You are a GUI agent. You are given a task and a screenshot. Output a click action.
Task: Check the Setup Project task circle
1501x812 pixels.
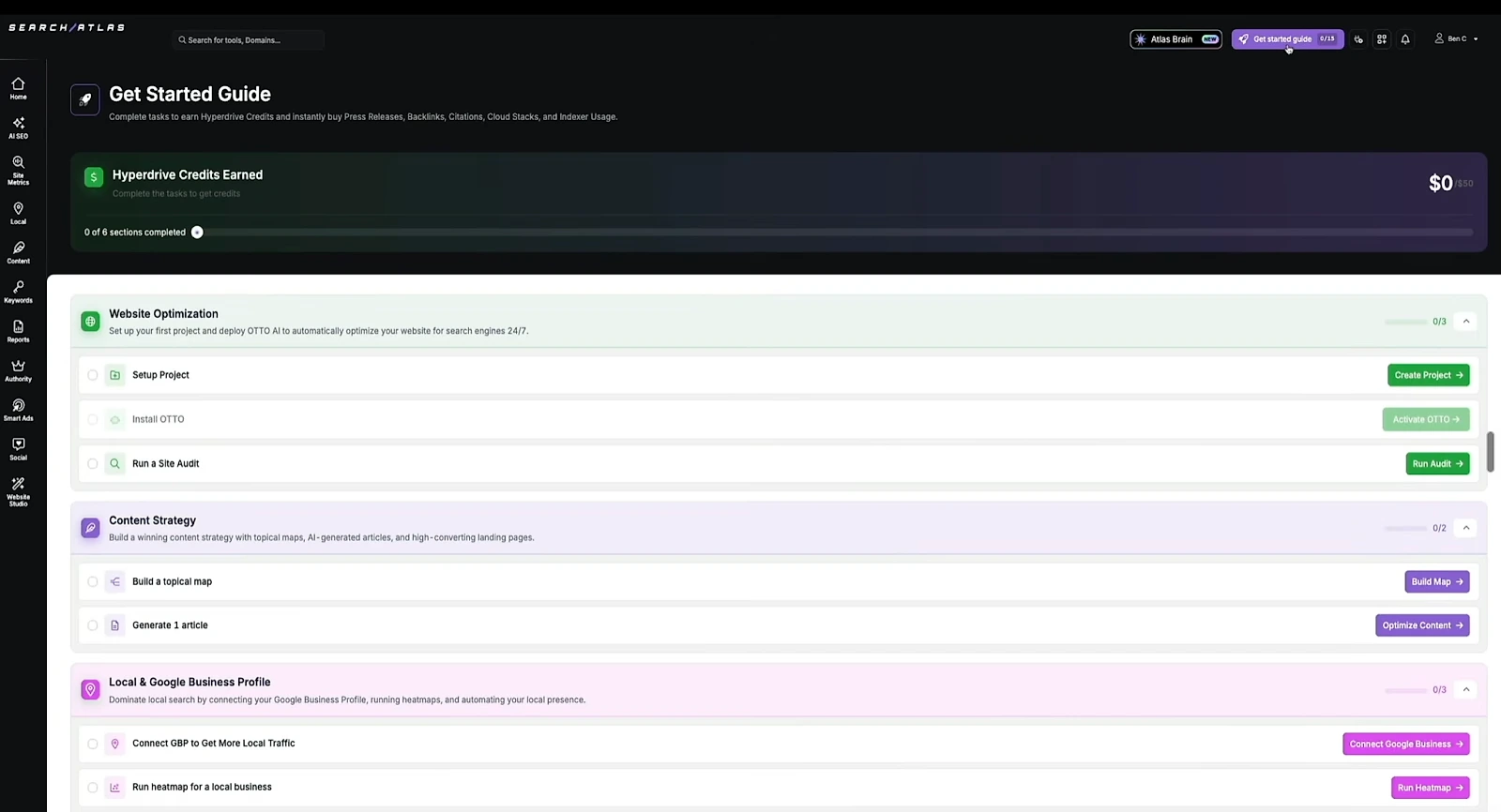click(x=92, y=375)
